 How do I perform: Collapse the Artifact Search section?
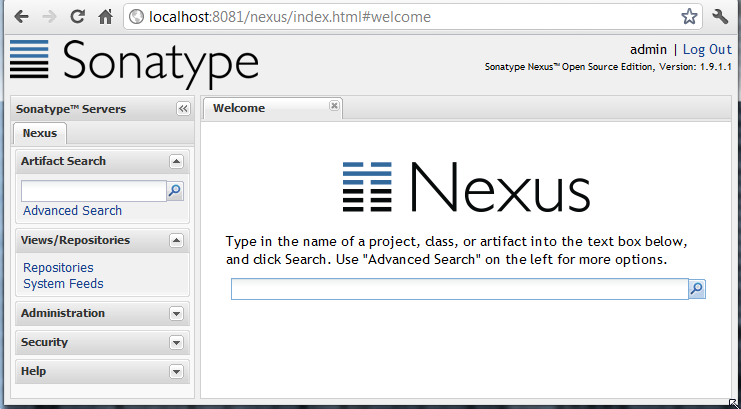coord(176,161)
